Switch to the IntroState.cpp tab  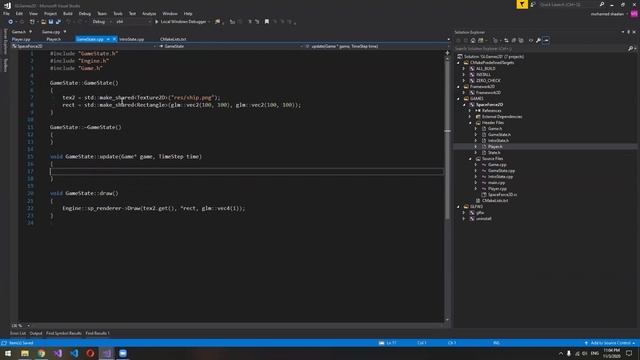pos(131,39)
